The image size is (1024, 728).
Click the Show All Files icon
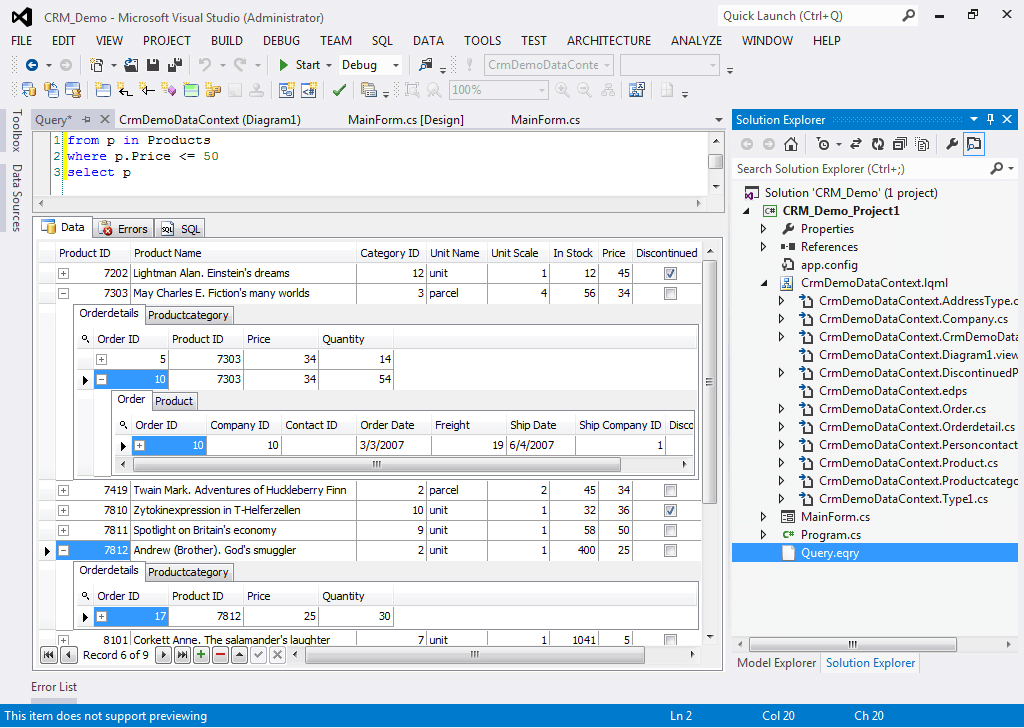pos(922,144)
